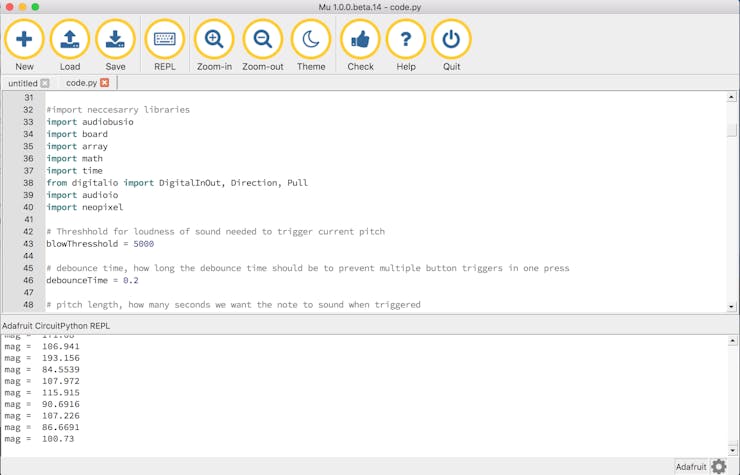Viewport: 740px width, 475px height.
Task: Close the untitled tab
Action: [45, 83]
